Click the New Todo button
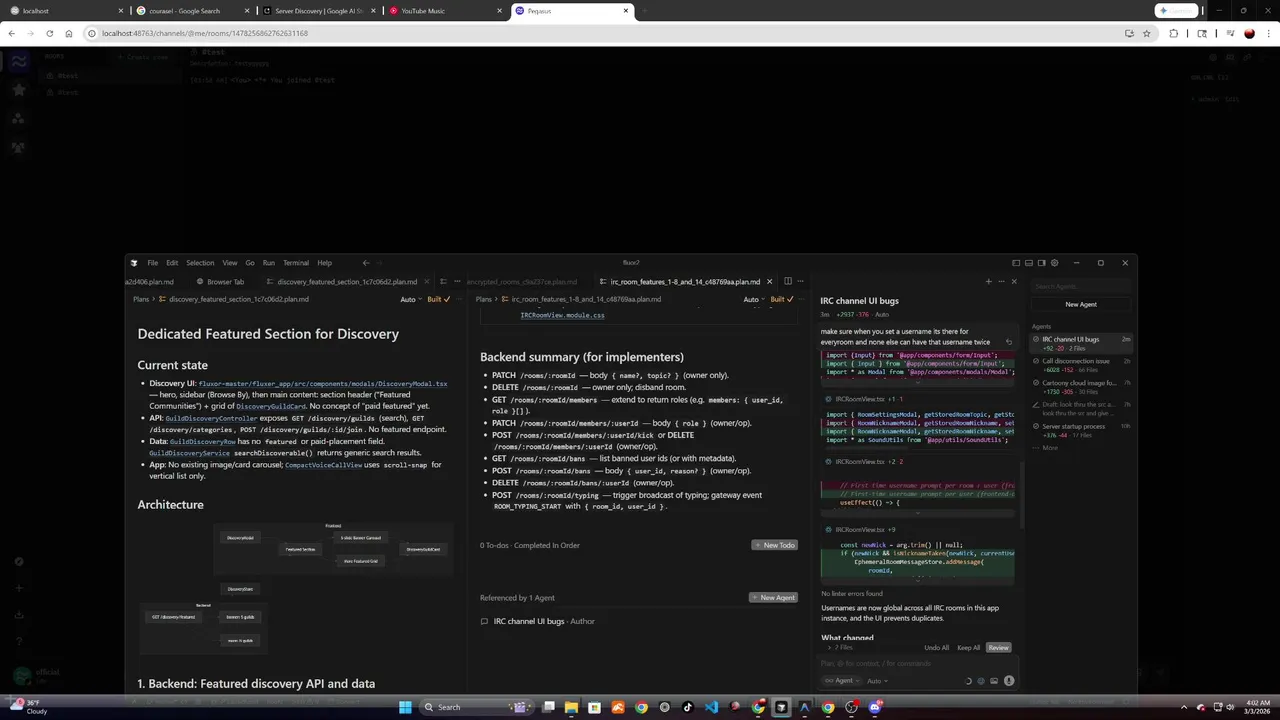This screenshot has width=1280, height=720. [774, 545]
